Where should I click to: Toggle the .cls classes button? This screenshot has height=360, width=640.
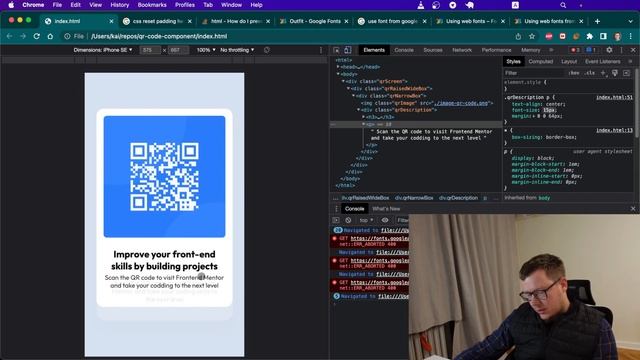click(x=590, y=73)
